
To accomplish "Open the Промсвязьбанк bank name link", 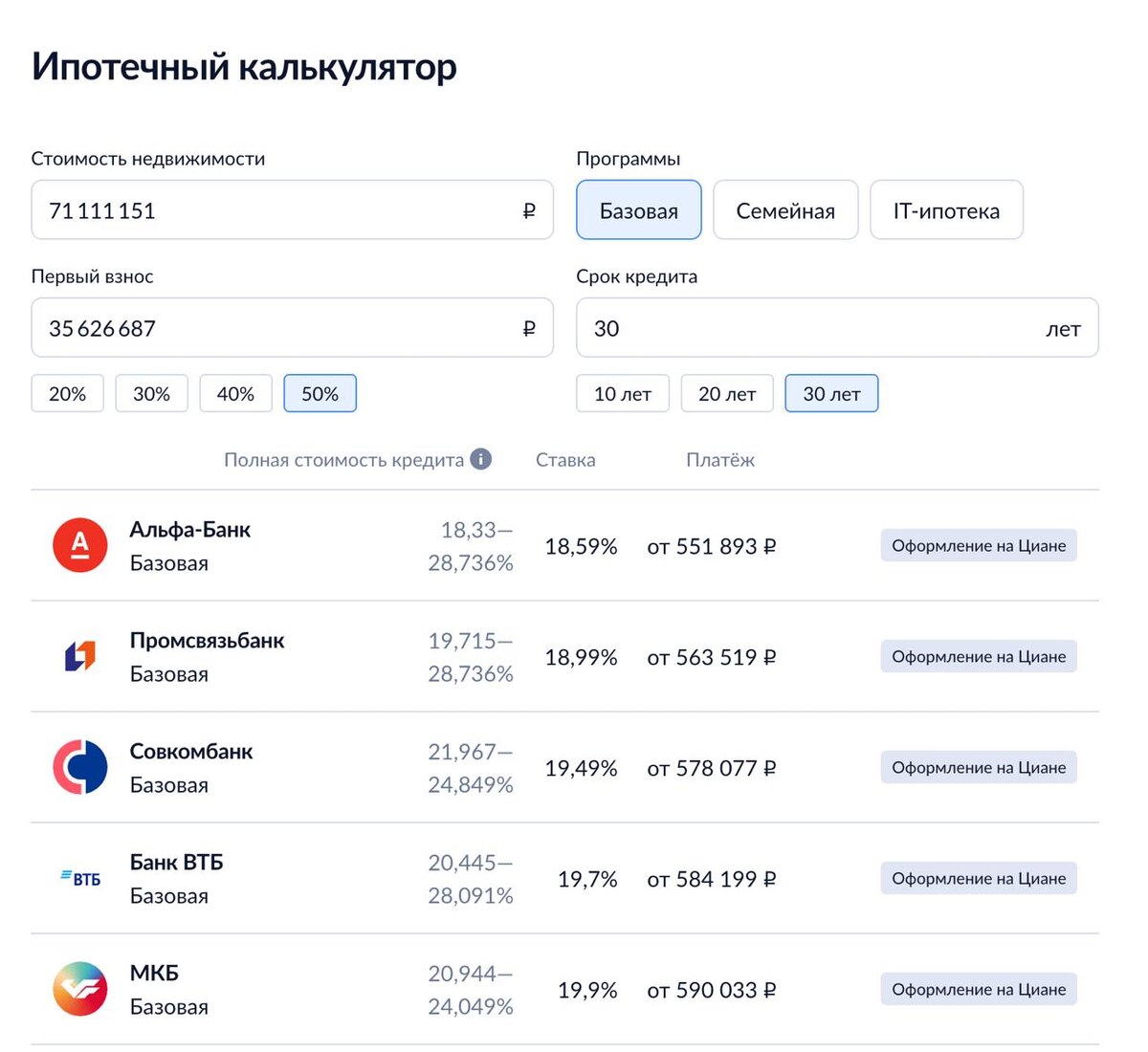I will [208, 640].
